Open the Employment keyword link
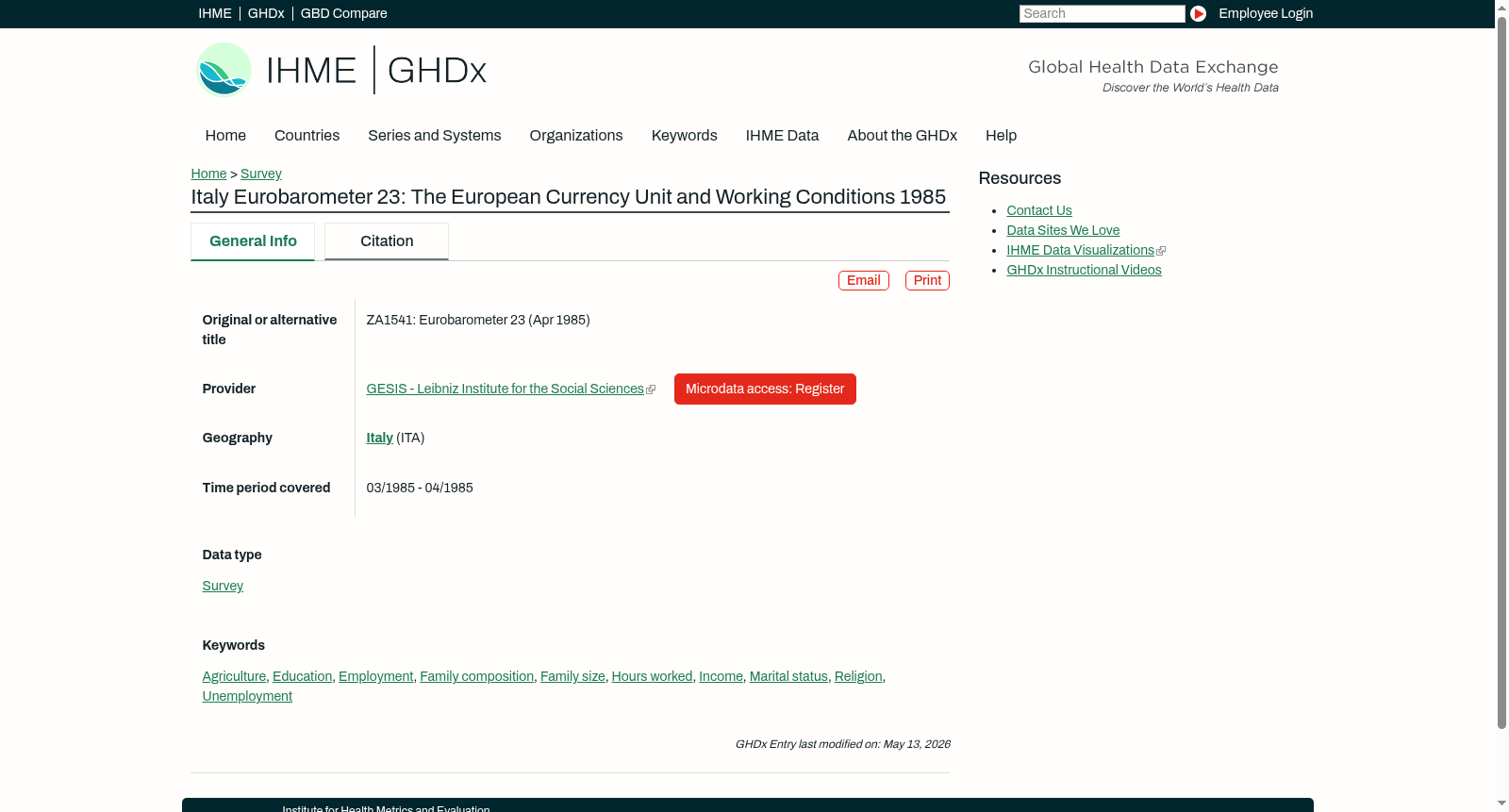The width and height of the screenshot is (1509, 812). click(375, 676)
